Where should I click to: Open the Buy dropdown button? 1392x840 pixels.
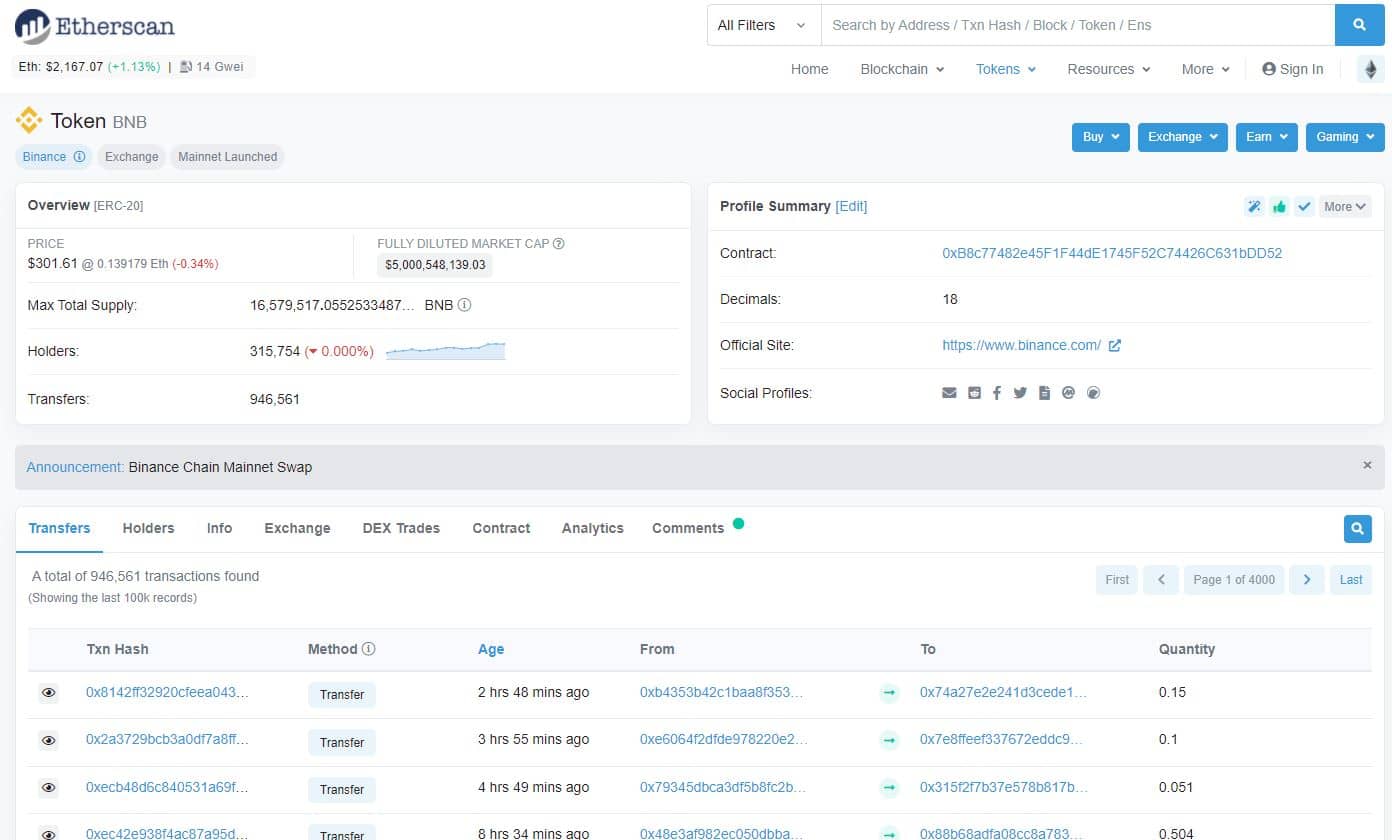tap(1101, 137)
